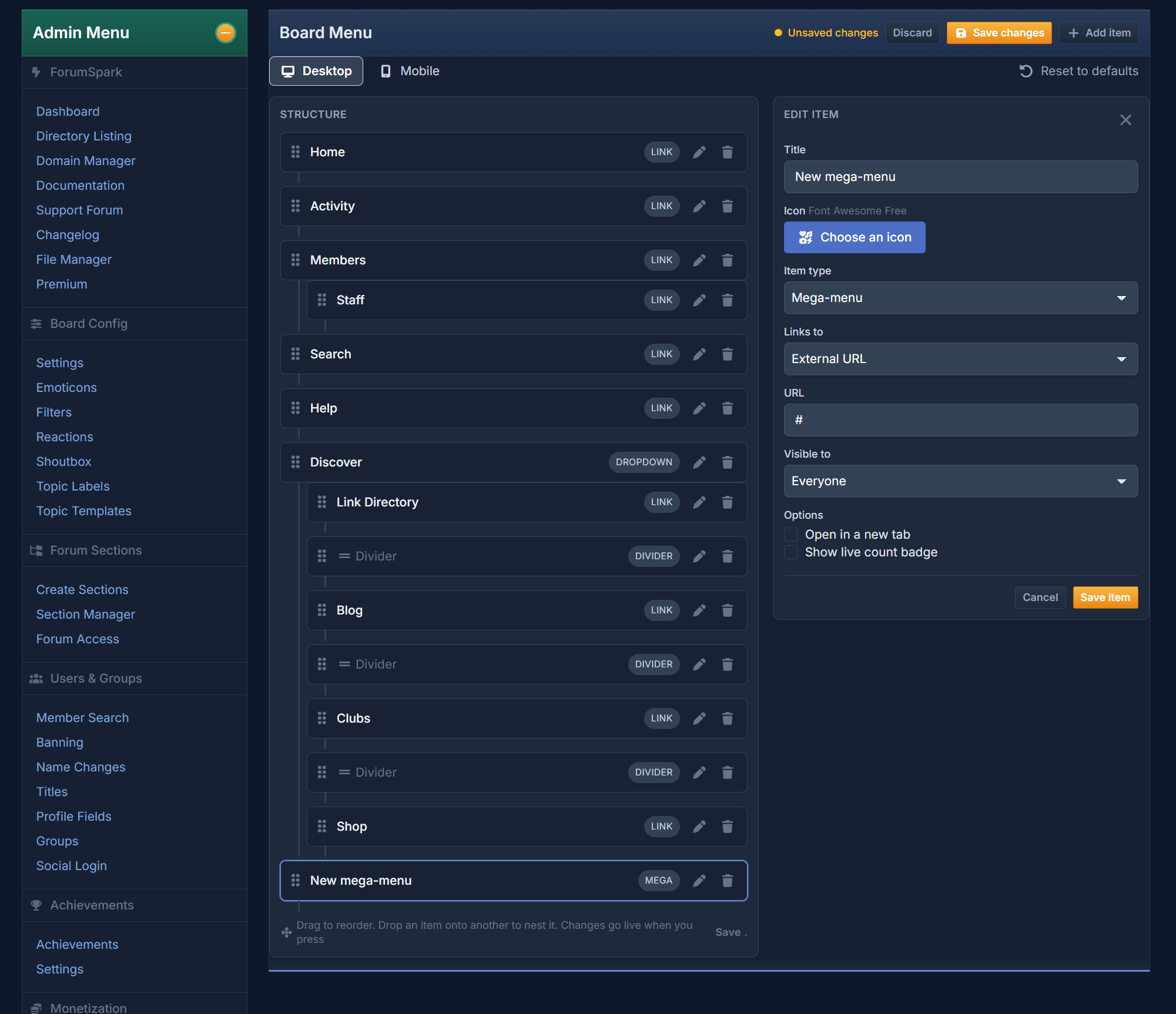Open Section Manager in the sidebar
Image resolution: width=1176 pixels, height=1014 pixels.
coord(86,615)
